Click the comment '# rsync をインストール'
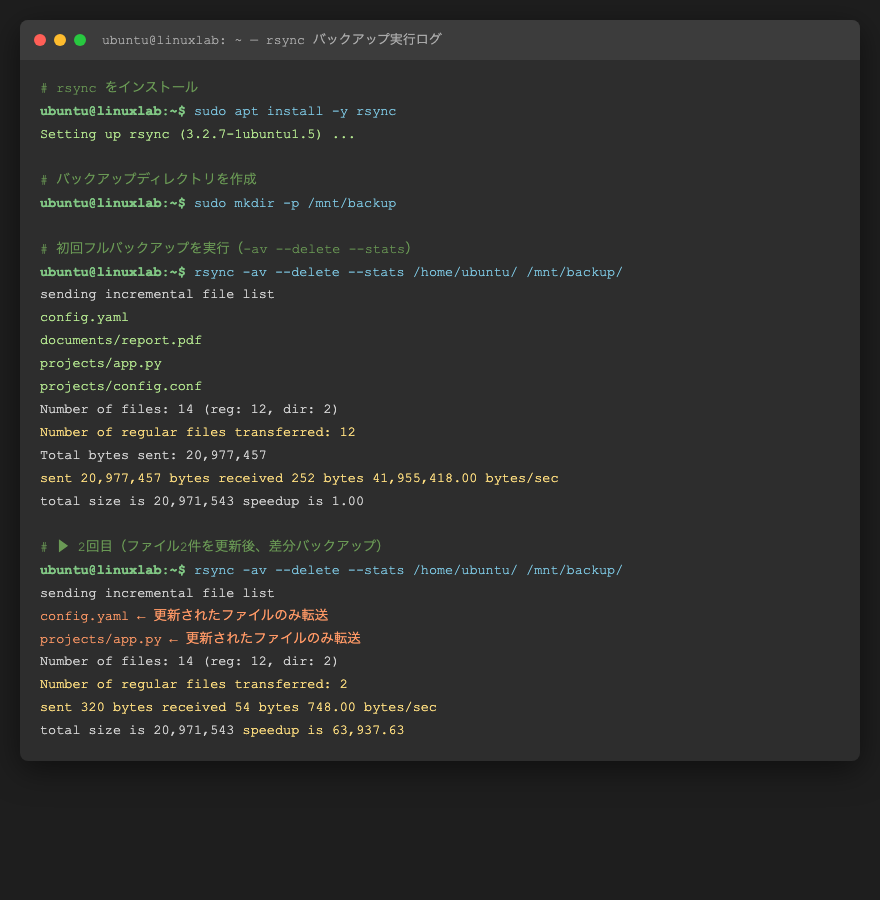Image resolution: width=880 pixels, height=900 pixels. pos(119,87)
